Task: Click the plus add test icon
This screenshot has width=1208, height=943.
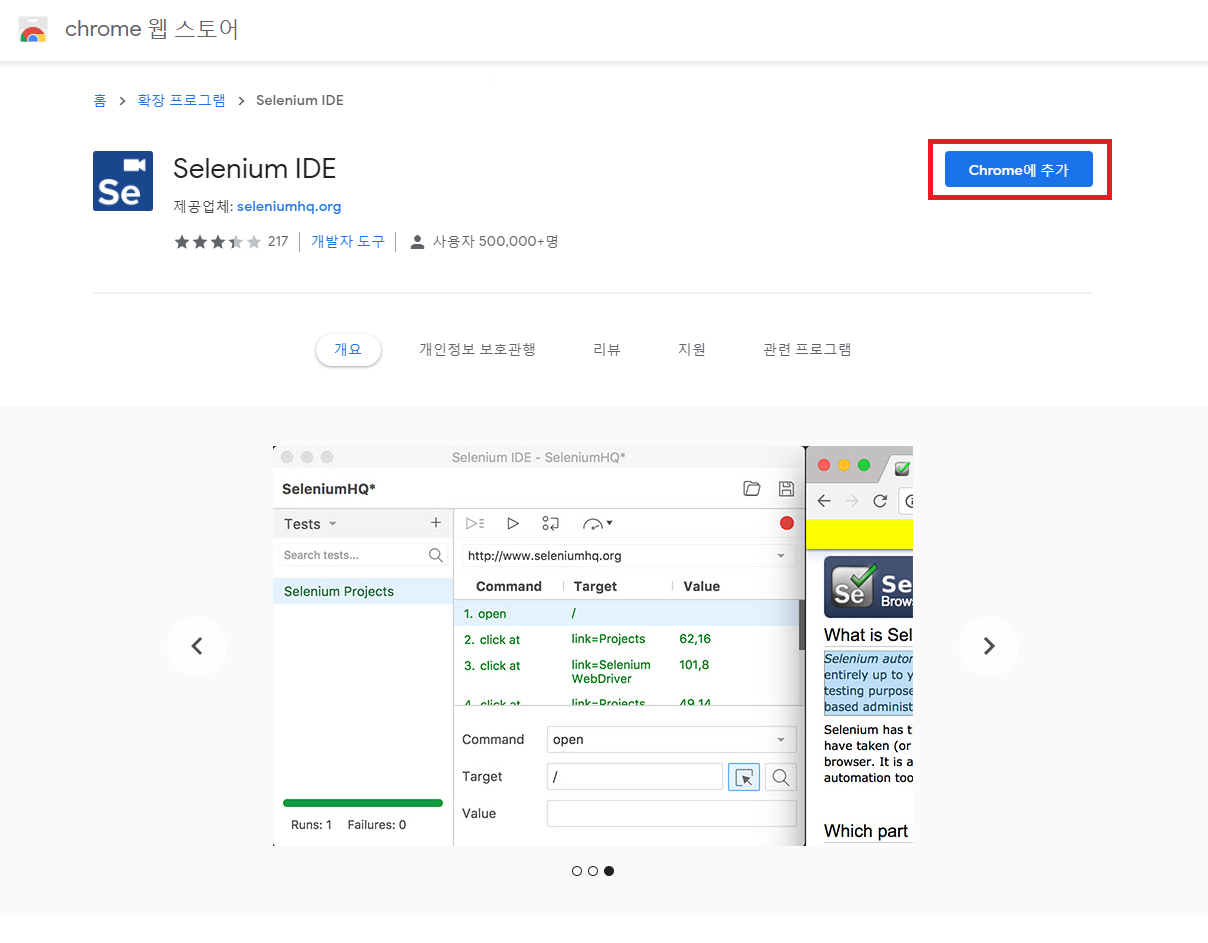Action: pos(435,523)
